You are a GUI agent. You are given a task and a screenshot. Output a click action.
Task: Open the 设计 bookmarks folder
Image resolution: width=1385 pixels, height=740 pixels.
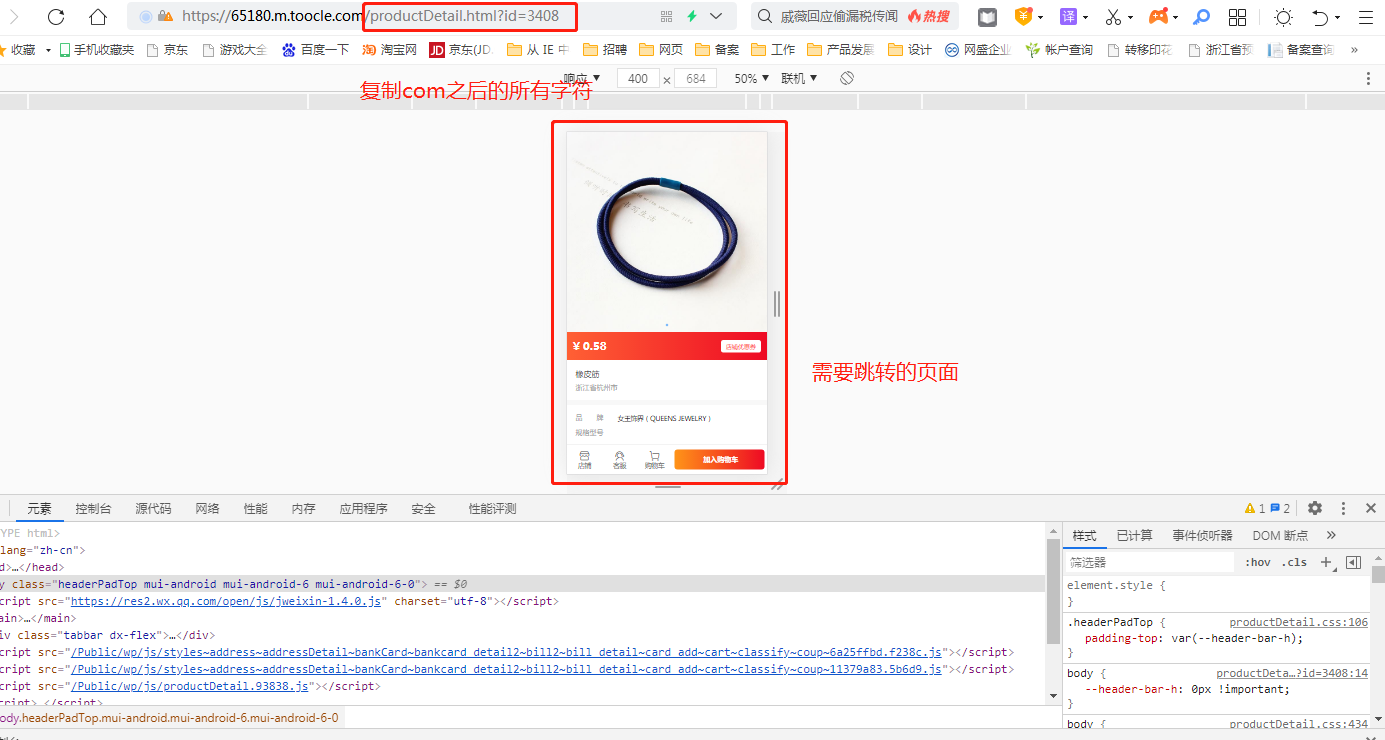tap(910, 50)
